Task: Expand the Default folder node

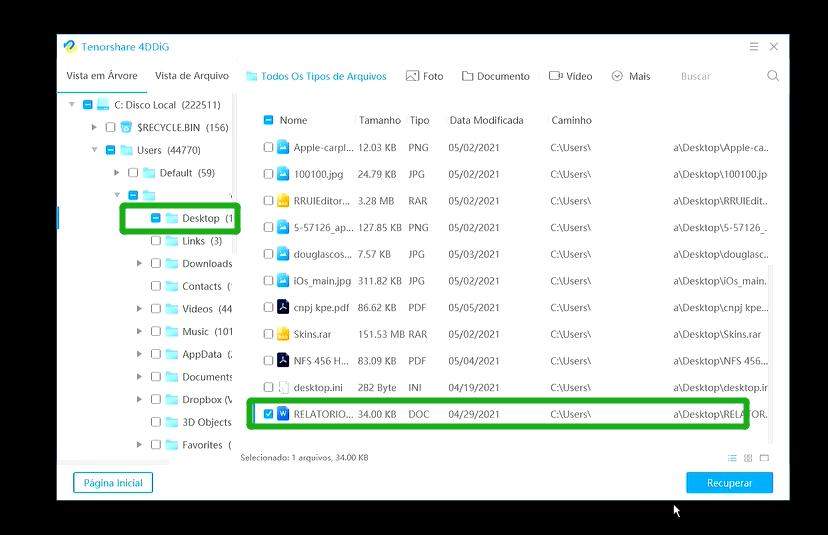Action: 117,173
